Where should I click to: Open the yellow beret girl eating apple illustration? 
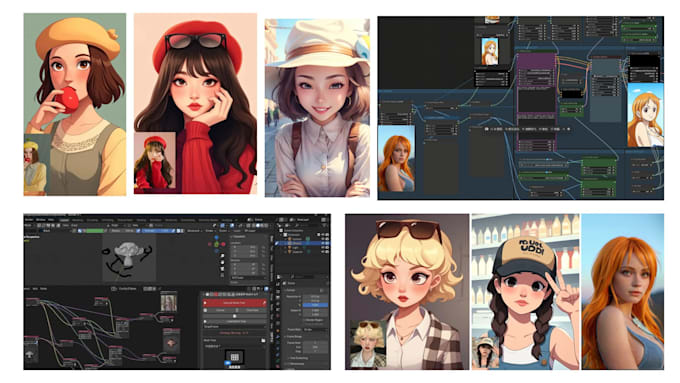[75, 104]
